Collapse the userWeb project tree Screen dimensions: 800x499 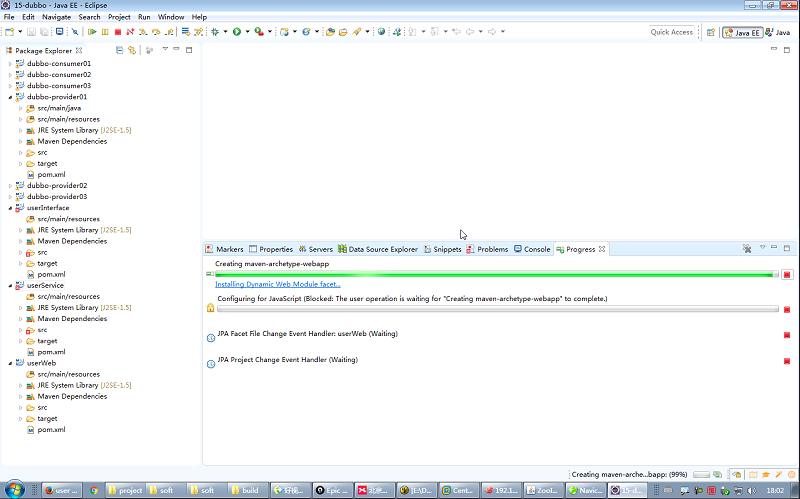coord(9,363)
